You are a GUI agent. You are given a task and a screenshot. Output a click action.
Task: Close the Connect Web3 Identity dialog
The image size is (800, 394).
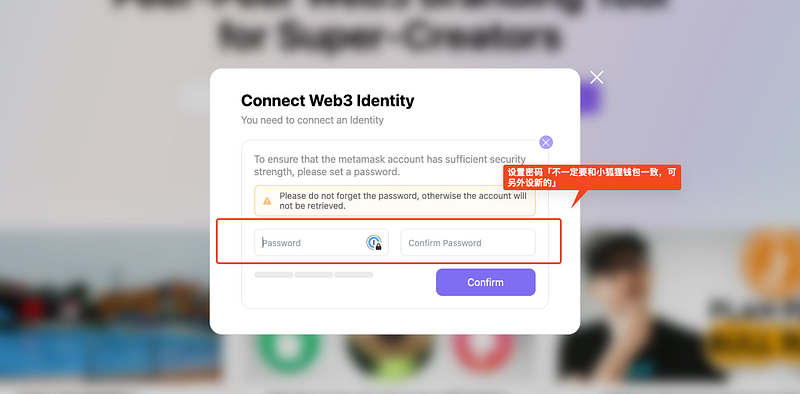coord(596,78)
